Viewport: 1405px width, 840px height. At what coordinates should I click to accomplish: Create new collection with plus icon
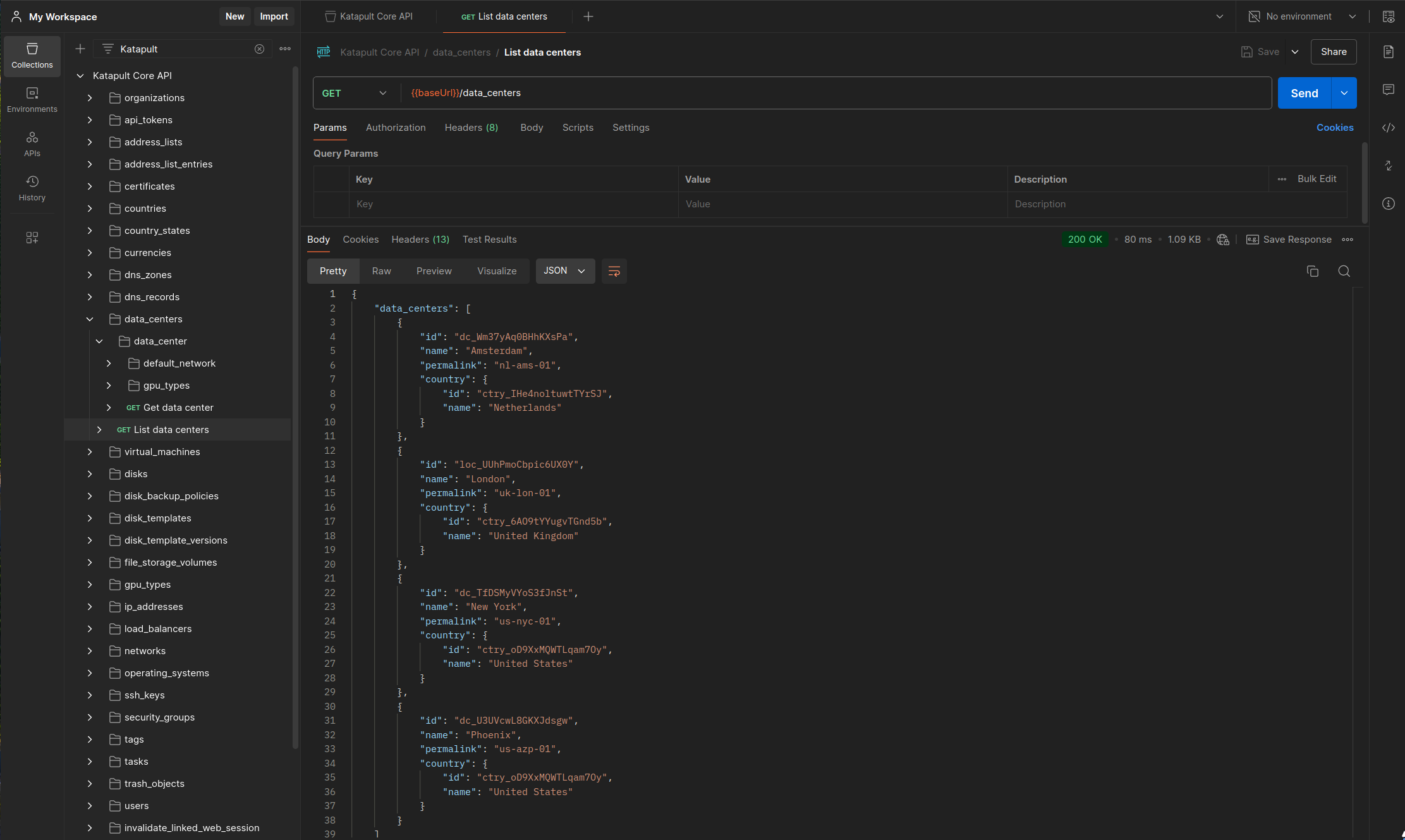tap(80, 49)
